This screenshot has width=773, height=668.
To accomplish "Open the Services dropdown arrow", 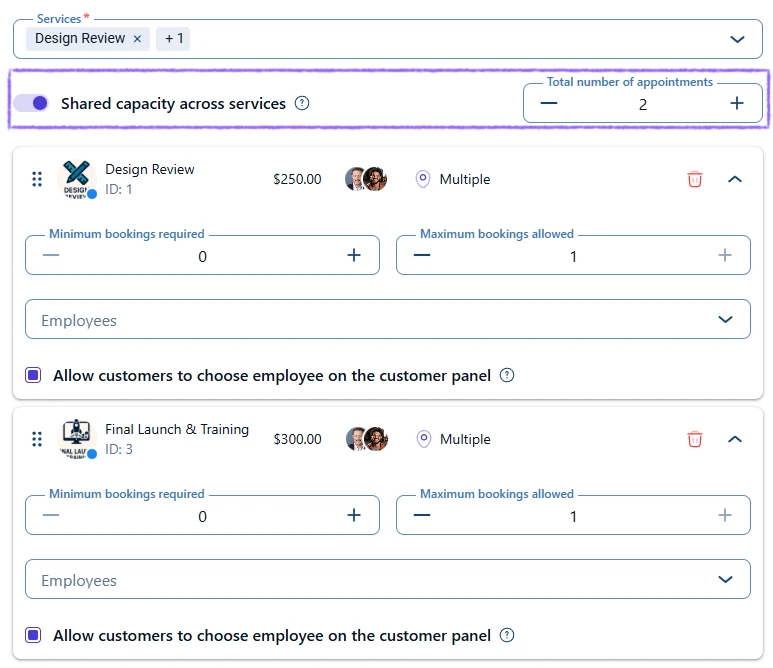I will pyautogui.click(x=738, y=39).
